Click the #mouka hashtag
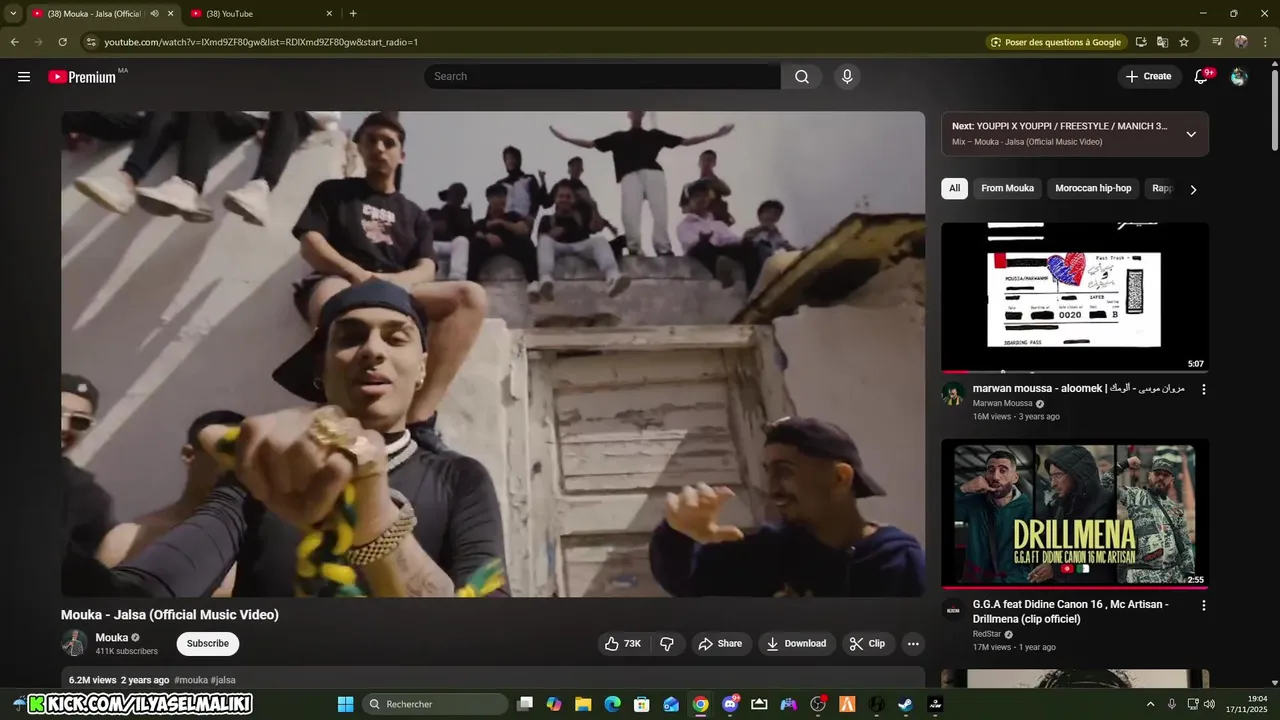This screenshot has height=720, width=1280. 191,680
